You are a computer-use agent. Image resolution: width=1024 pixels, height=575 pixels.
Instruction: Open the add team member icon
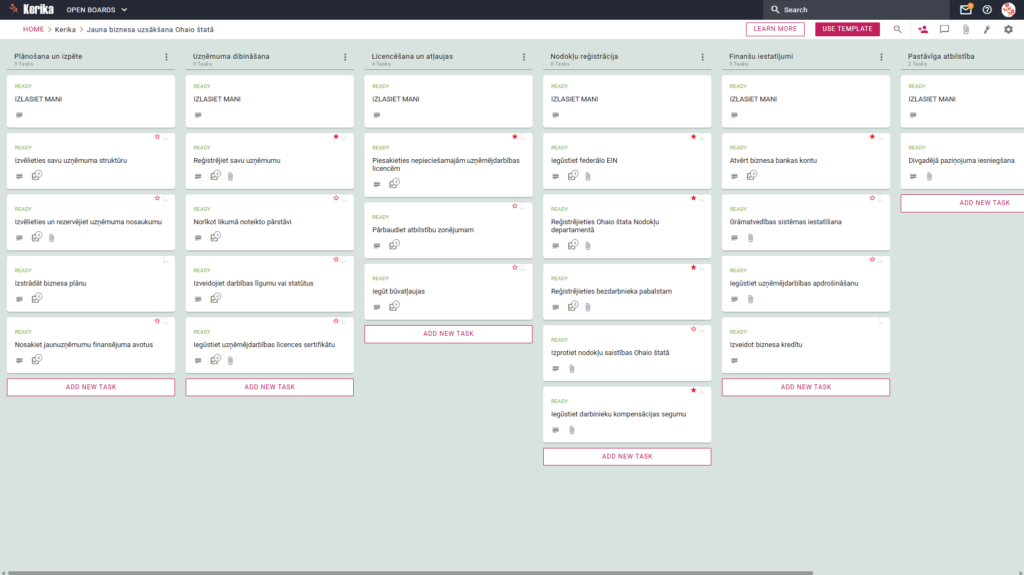[923, 29]
